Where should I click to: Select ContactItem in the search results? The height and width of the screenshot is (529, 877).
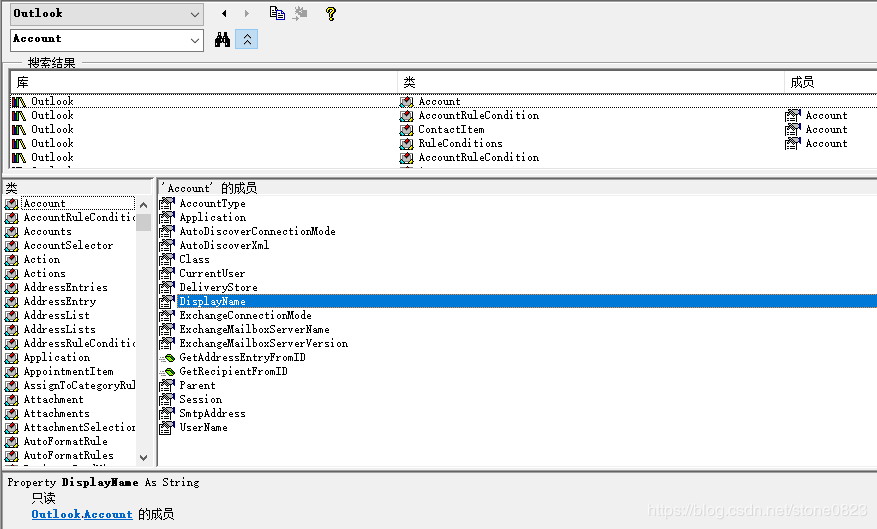pos(451,130)
